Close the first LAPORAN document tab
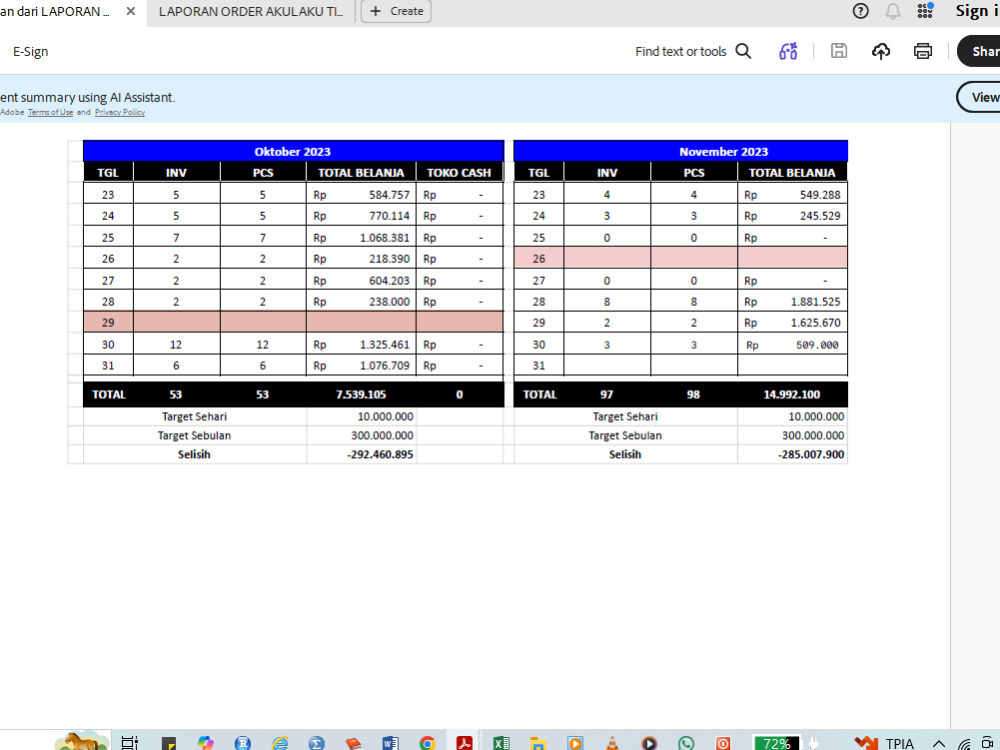Screen dimensions: 1000x750 tap(131, 11)
